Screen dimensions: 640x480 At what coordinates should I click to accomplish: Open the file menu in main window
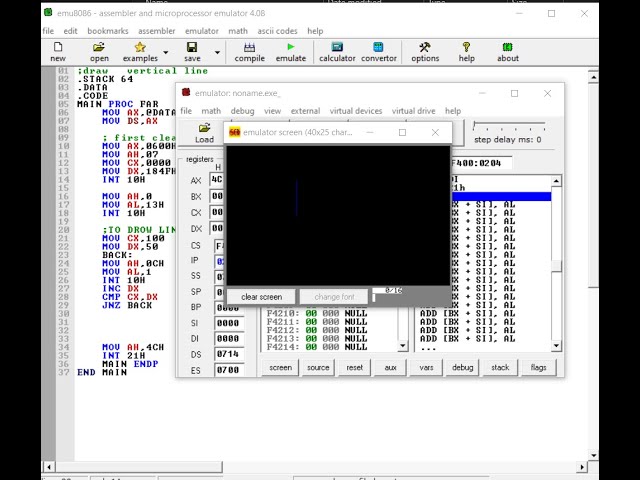(48, 31)
